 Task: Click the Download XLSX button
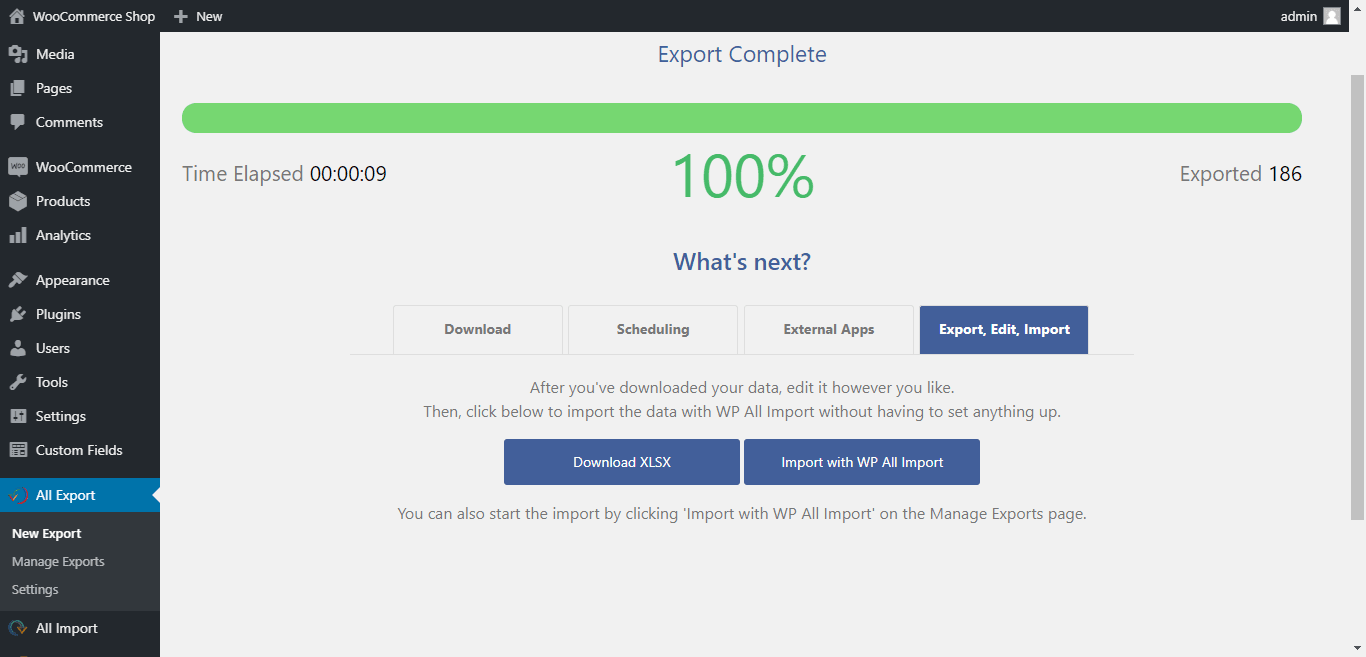coord(622,462)
